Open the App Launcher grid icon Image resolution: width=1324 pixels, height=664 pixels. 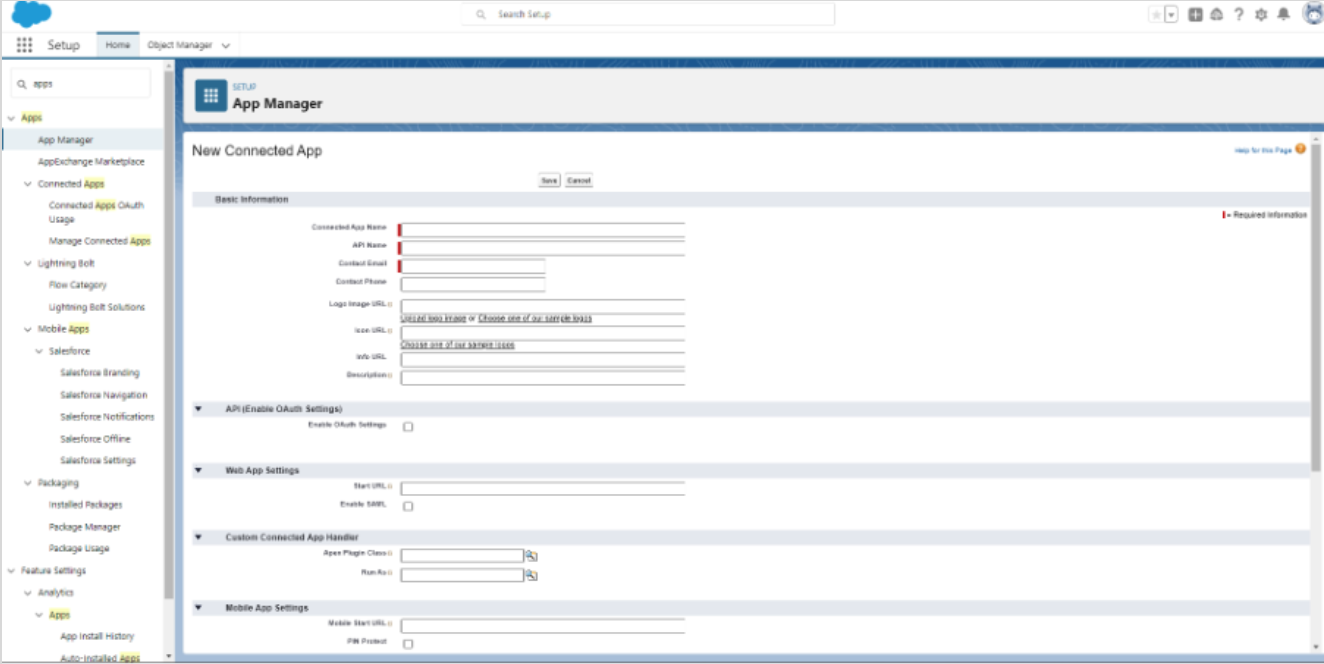pyautogui.click(x=24, y=45)
